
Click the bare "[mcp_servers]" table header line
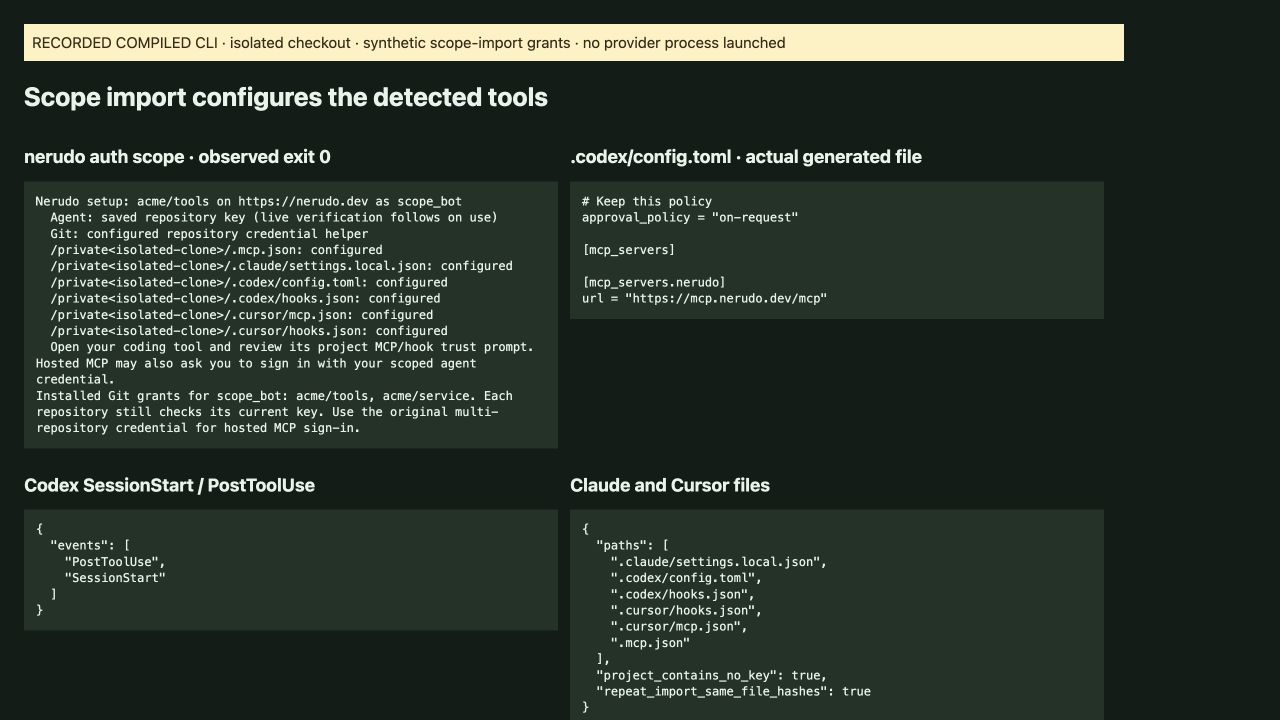coord(629,250)
